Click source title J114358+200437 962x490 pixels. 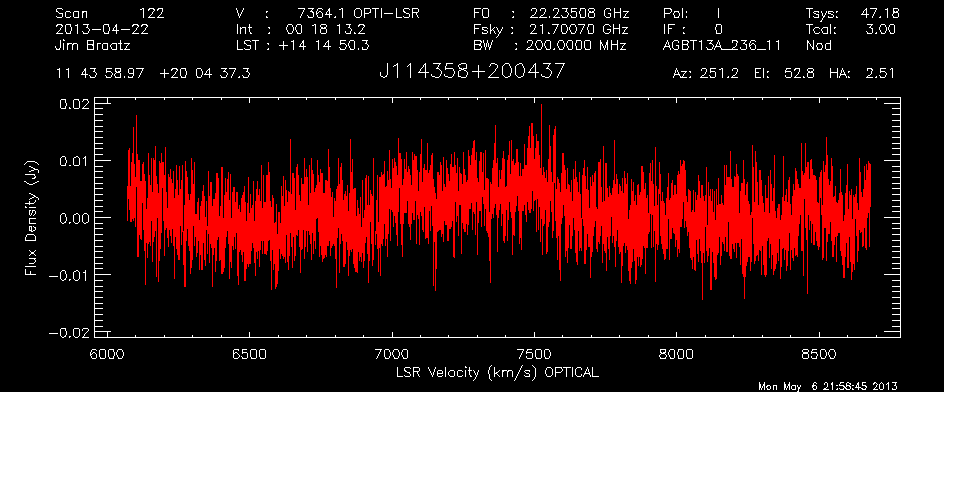472,71
